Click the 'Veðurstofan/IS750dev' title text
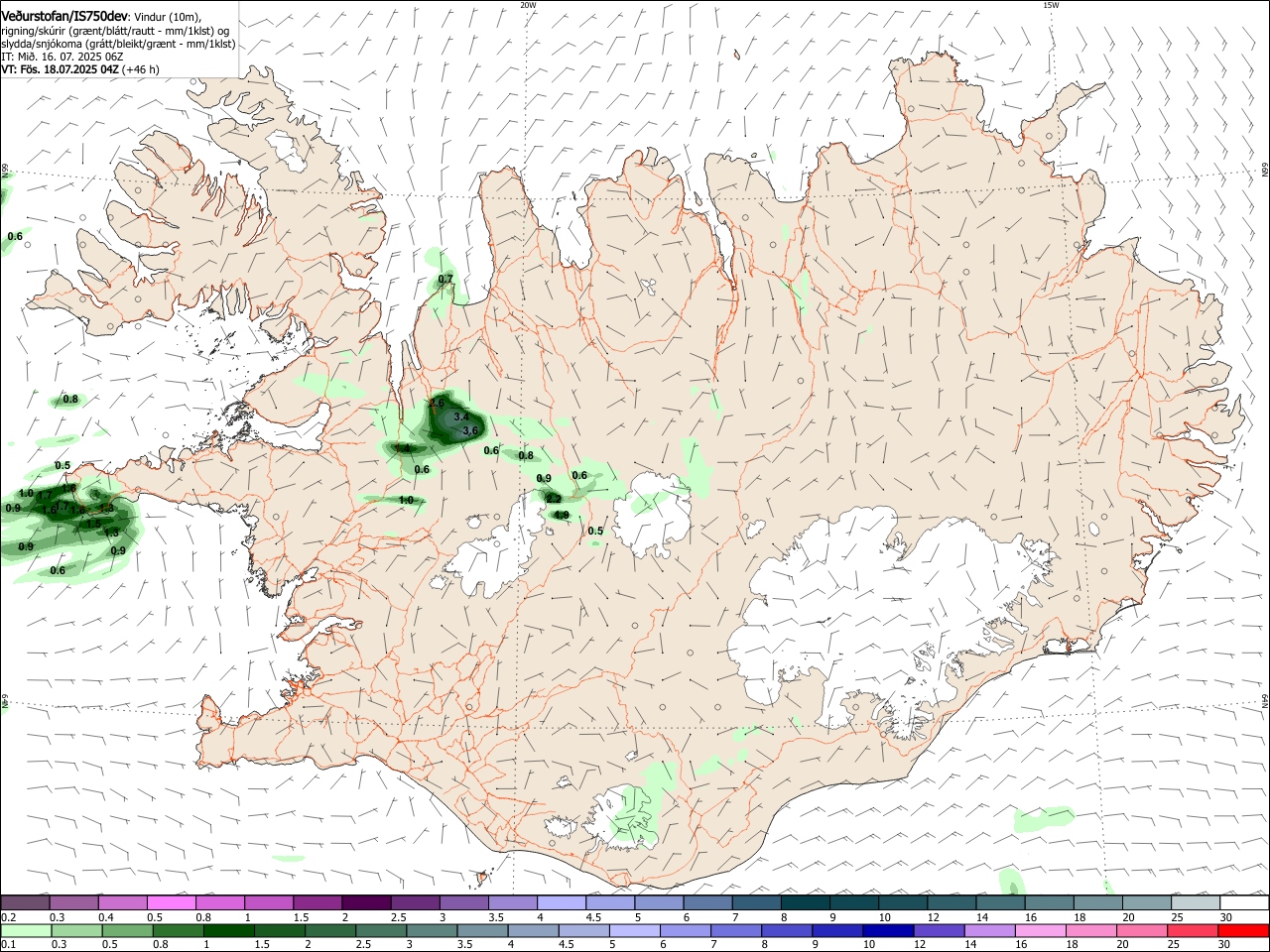Image resolution: width=1270 pixels, height=952 pixels. tap(64, 17)
